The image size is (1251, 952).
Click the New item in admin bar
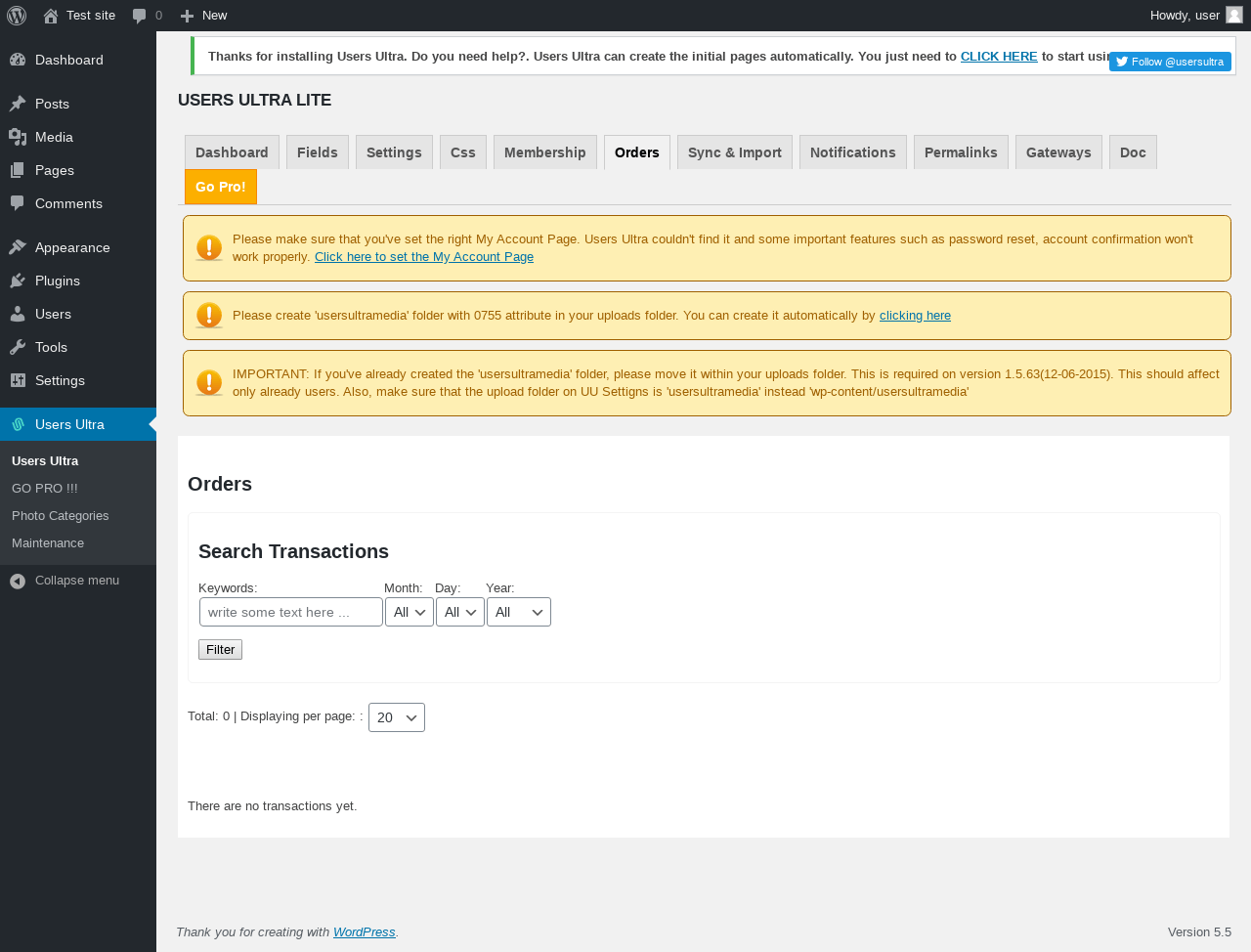pos(203,16)
